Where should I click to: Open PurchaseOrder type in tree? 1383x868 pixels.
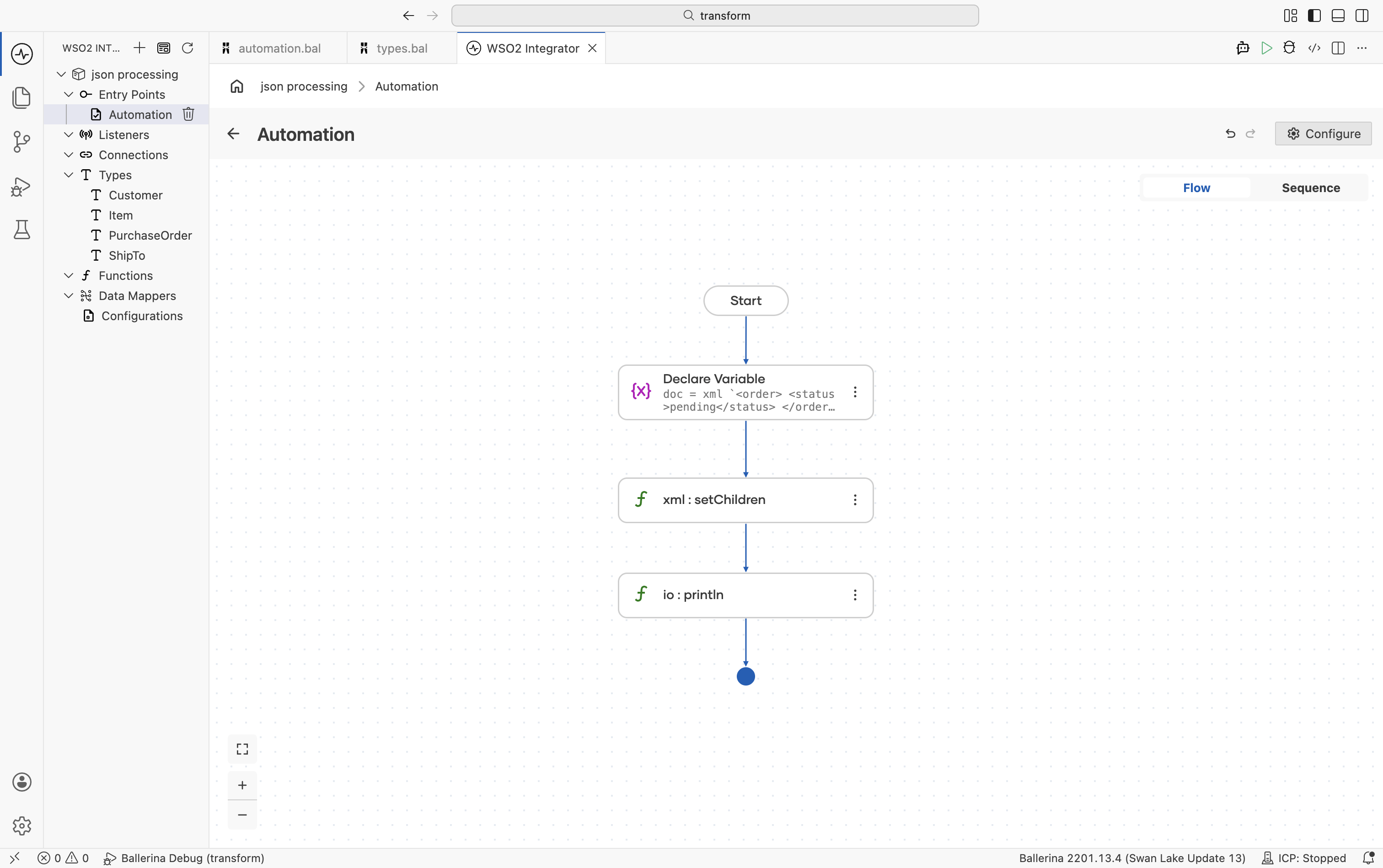coord(150,236)
